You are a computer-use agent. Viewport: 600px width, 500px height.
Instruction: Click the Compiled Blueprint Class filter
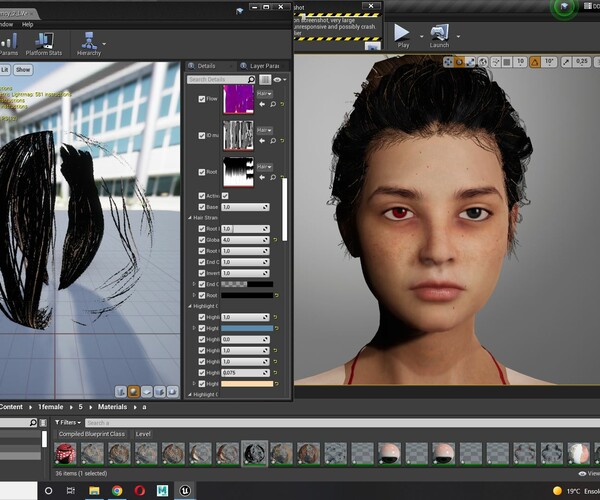coord(92,434)
